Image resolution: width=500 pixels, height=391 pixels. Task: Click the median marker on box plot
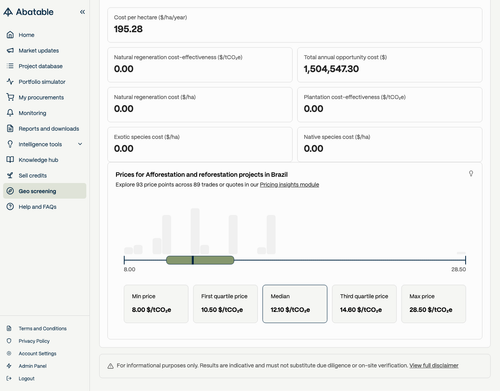point(193,260)
